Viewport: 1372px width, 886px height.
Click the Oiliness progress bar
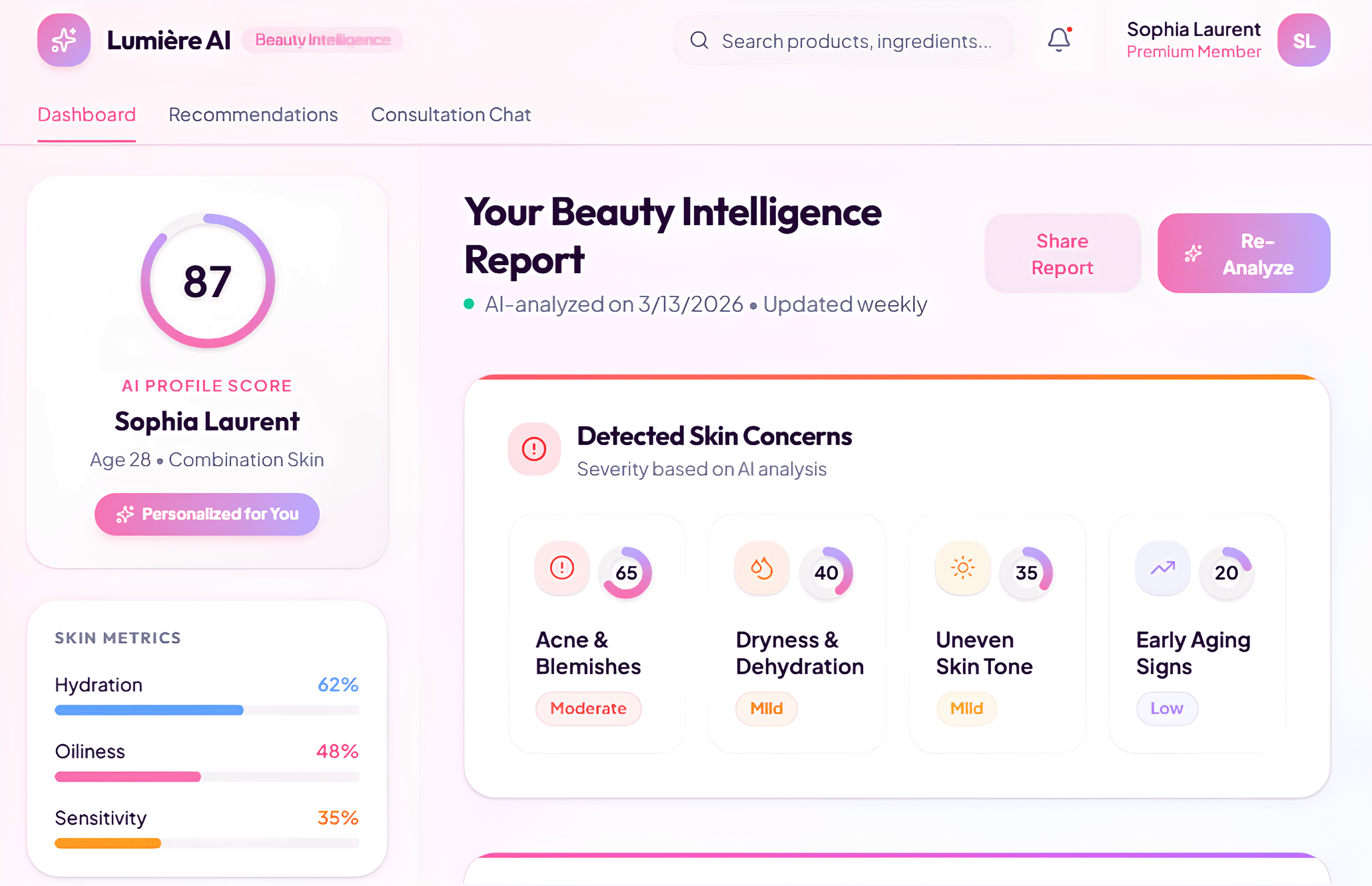pyautogui.click(x=206, y=777)
